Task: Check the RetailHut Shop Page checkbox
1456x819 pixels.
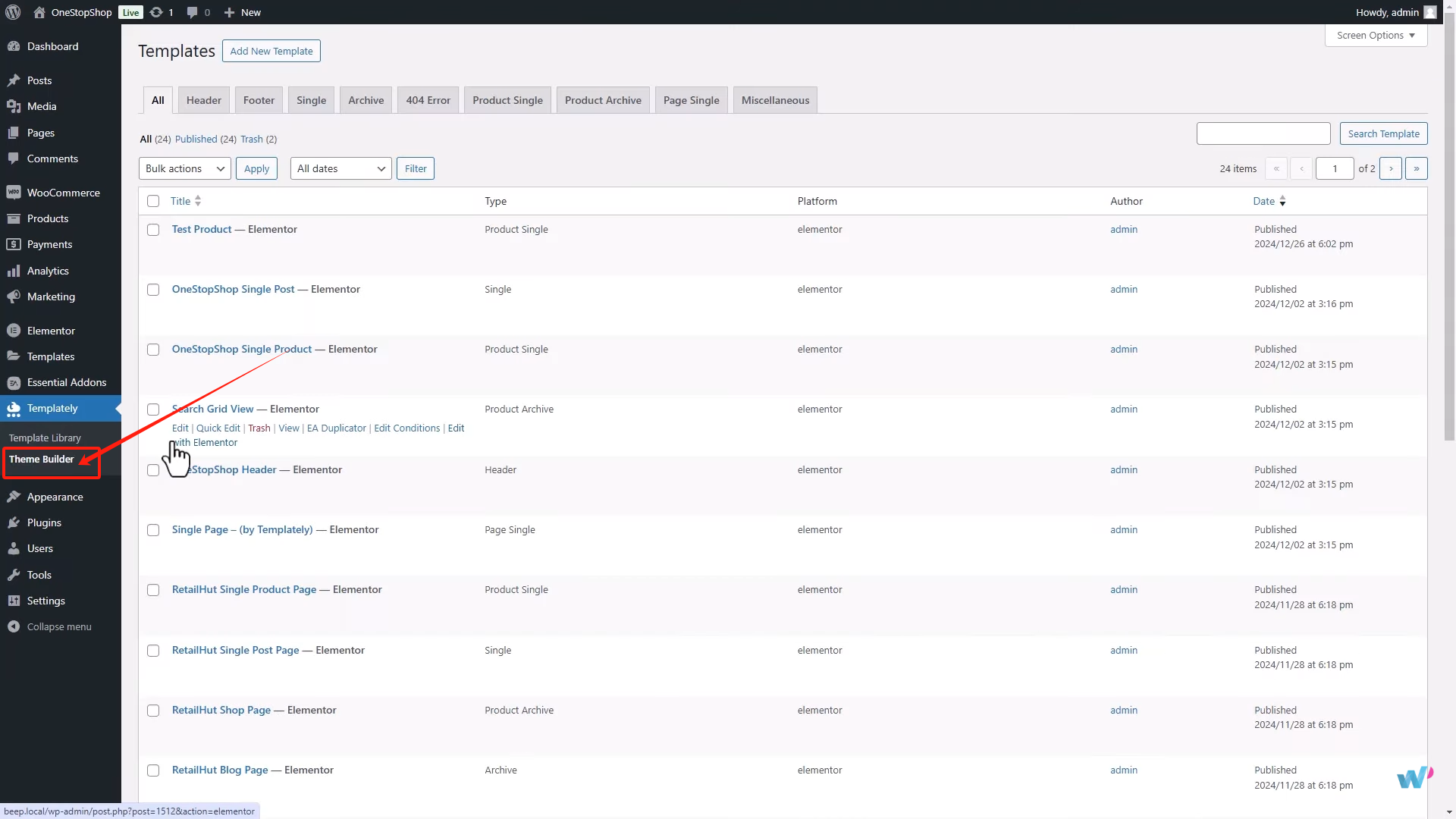Action: 152,711
